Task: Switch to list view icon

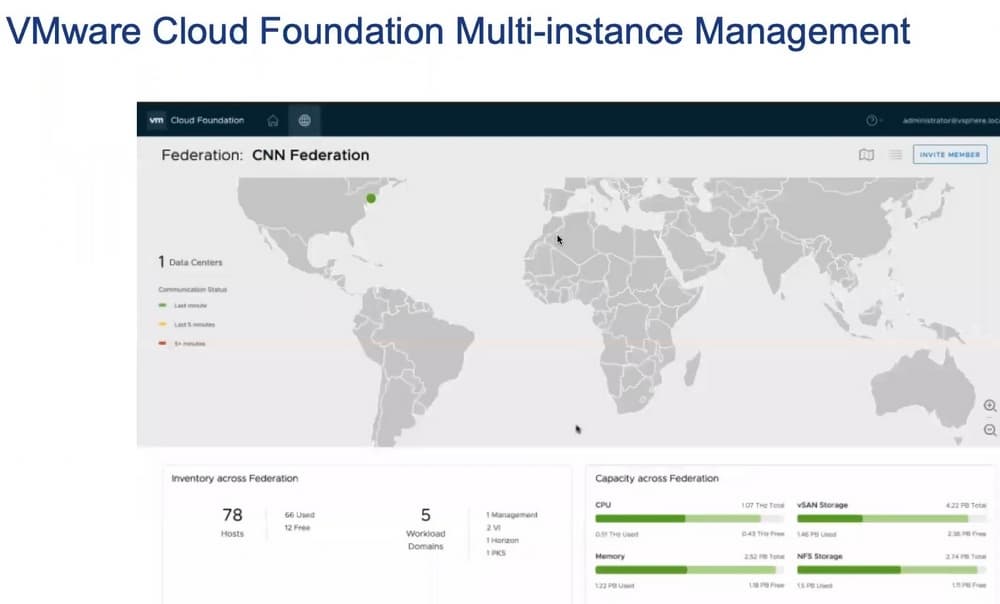Action: point(895,154)
